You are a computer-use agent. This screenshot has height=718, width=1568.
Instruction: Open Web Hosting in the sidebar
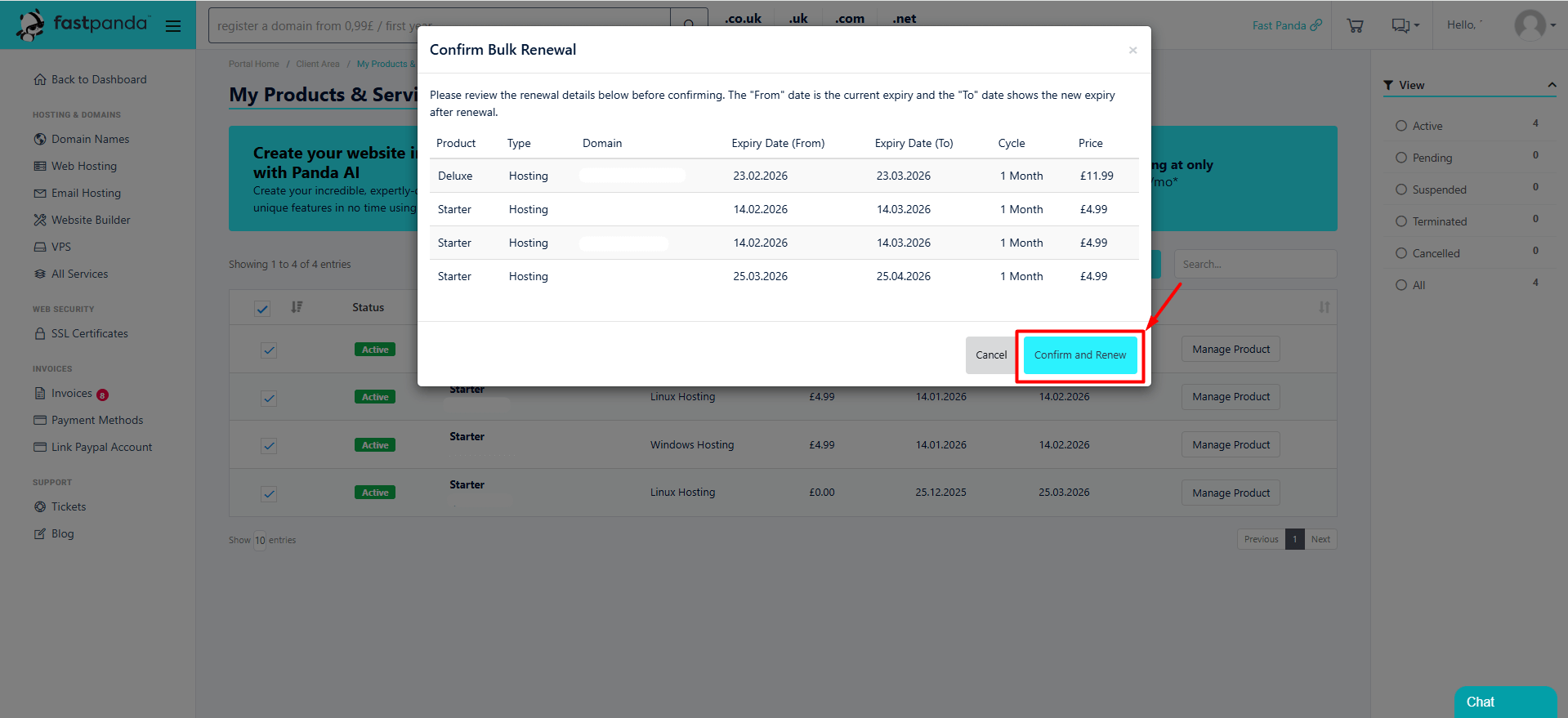click(x=83, y=166)
